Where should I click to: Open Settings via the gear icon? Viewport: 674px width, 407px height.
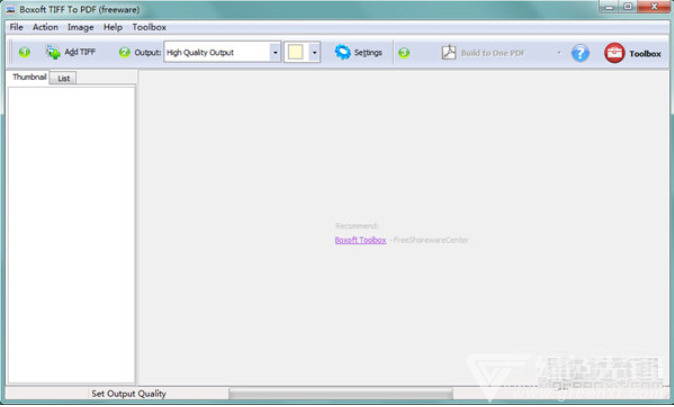(343, 52)
